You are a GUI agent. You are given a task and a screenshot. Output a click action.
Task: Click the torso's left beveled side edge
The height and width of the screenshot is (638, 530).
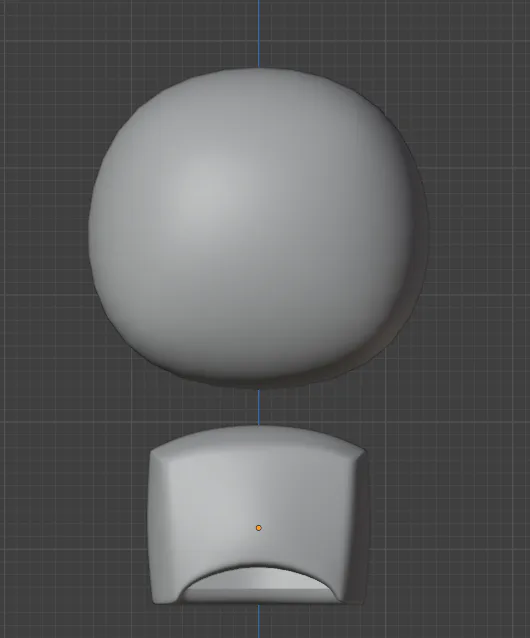pyautogui.click(x=159, y=525)
